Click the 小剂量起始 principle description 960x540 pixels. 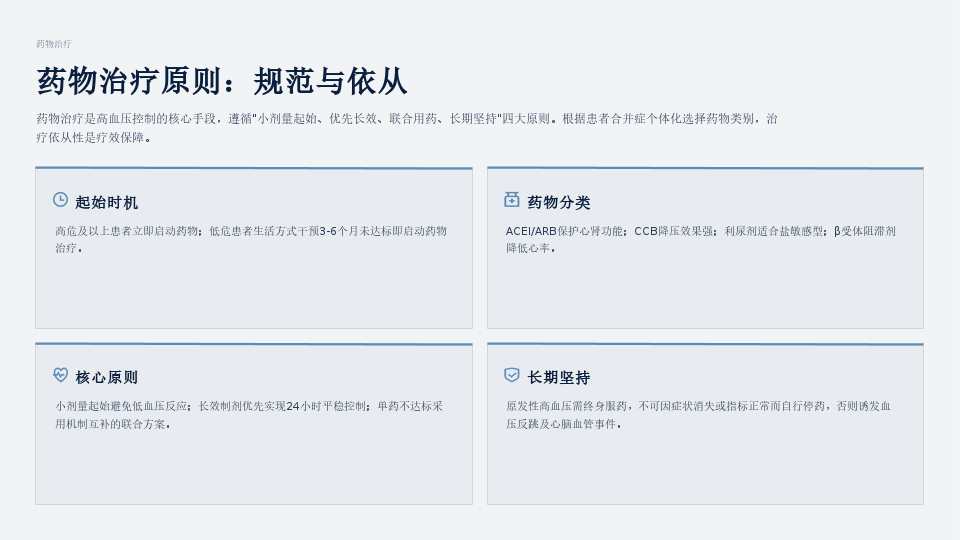(249, 414)
